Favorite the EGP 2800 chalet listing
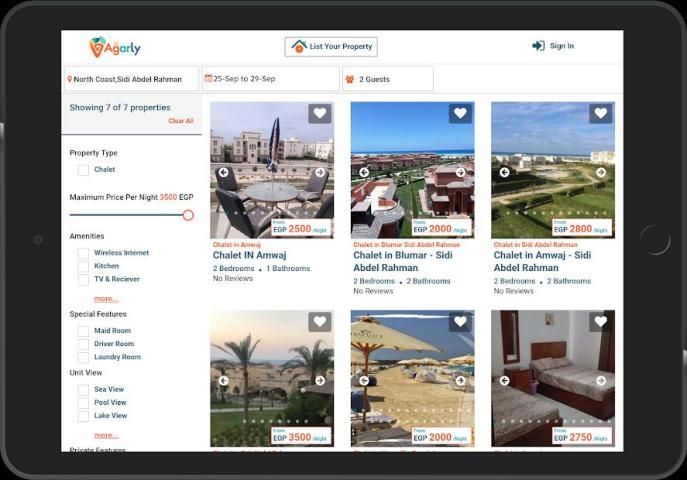This screenshot has width=687, height=480. [x=601, y=113]
